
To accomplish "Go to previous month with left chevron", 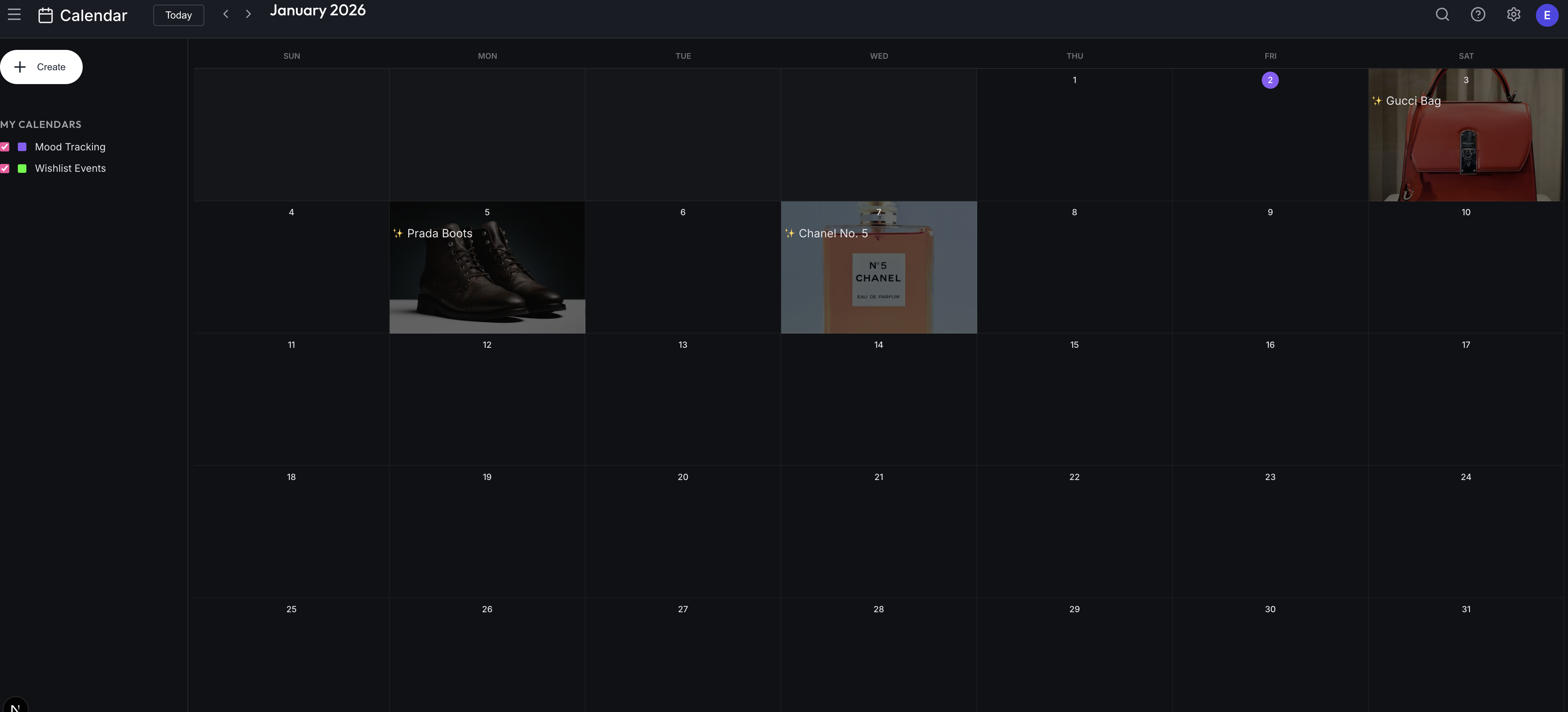I will click(226, 14).
